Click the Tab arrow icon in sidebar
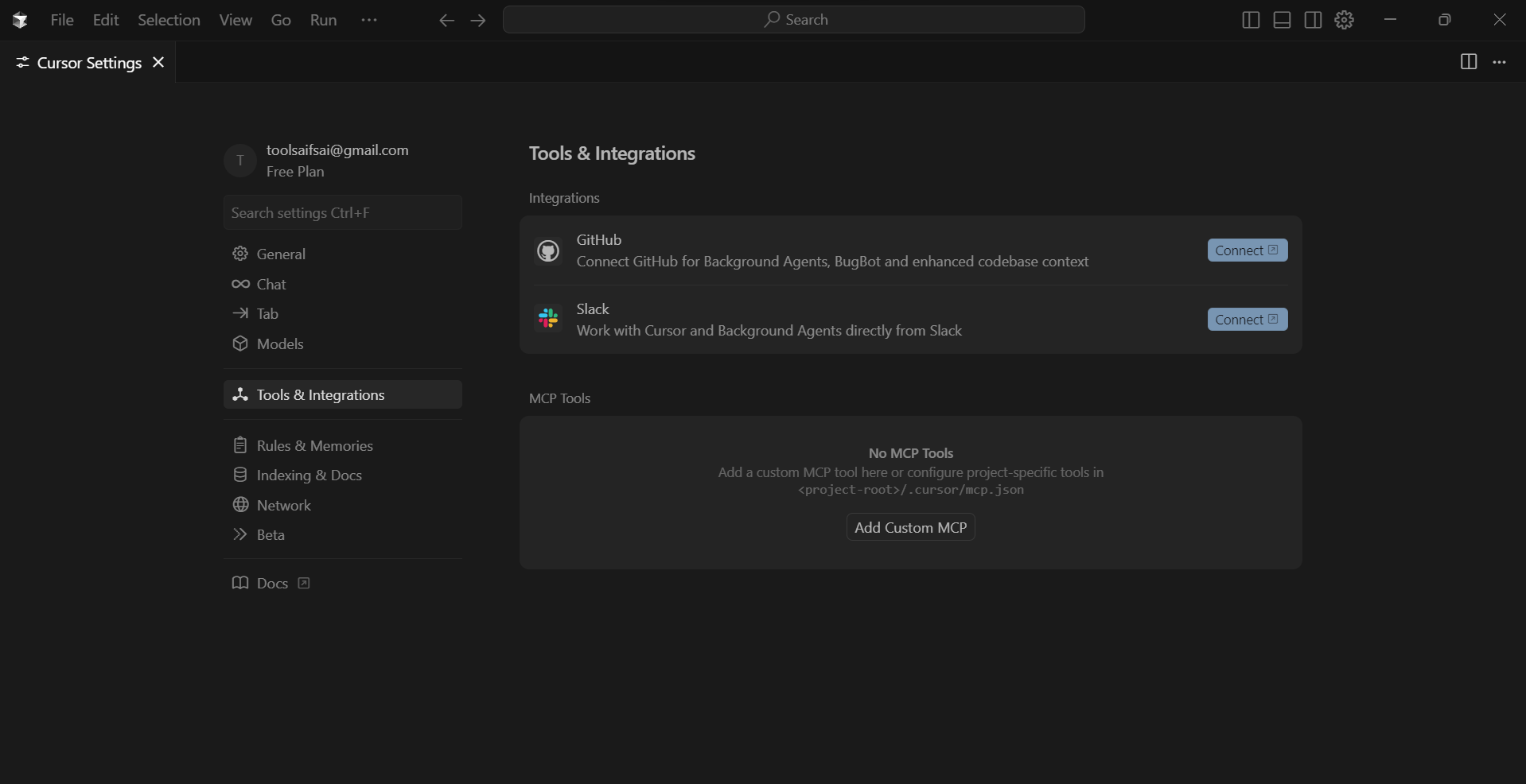The image size is (1526, 784). pos(240,313)
